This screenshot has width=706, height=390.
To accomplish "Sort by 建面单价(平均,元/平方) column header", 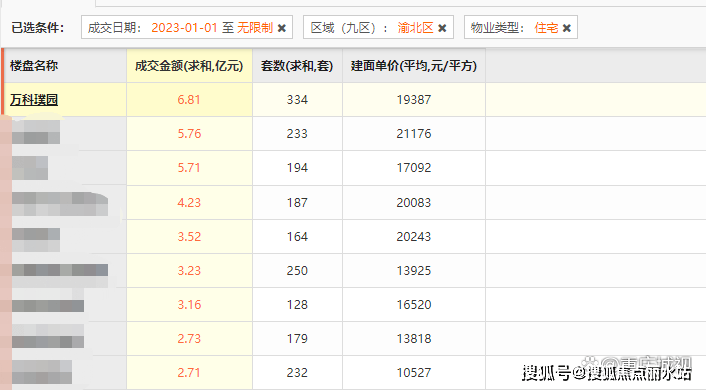I will [x=414, y=66].
